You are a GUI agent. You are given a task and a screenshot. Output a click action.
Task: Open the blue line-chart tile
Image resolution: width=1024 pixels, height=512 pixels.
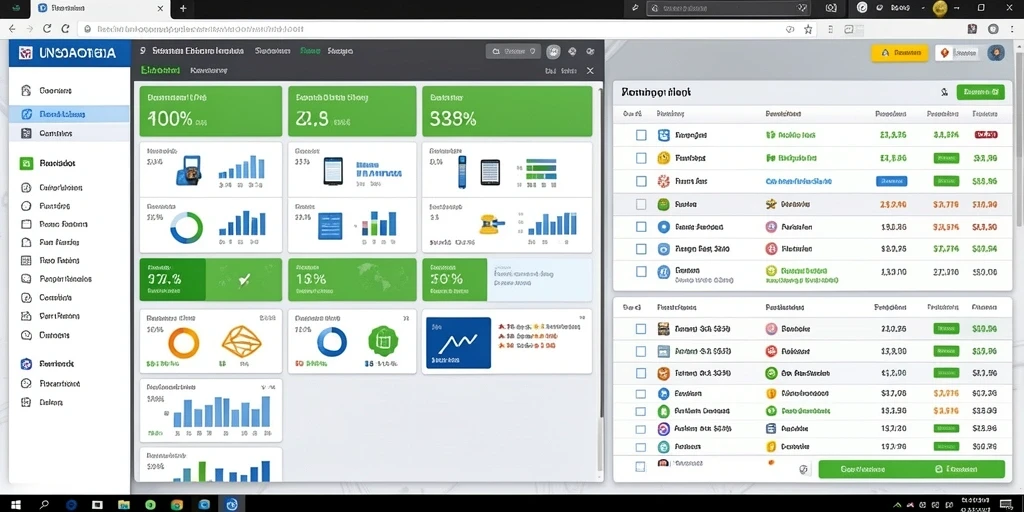458,342
